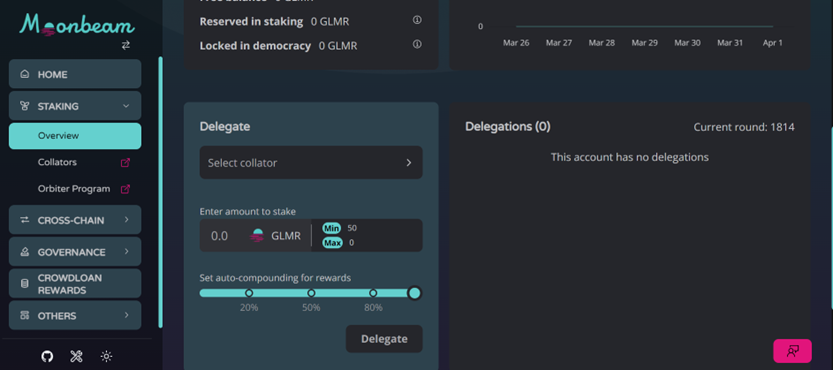Open CROWDLOAN REWARDS page
The image size is (833, 370).
point(75,284)
